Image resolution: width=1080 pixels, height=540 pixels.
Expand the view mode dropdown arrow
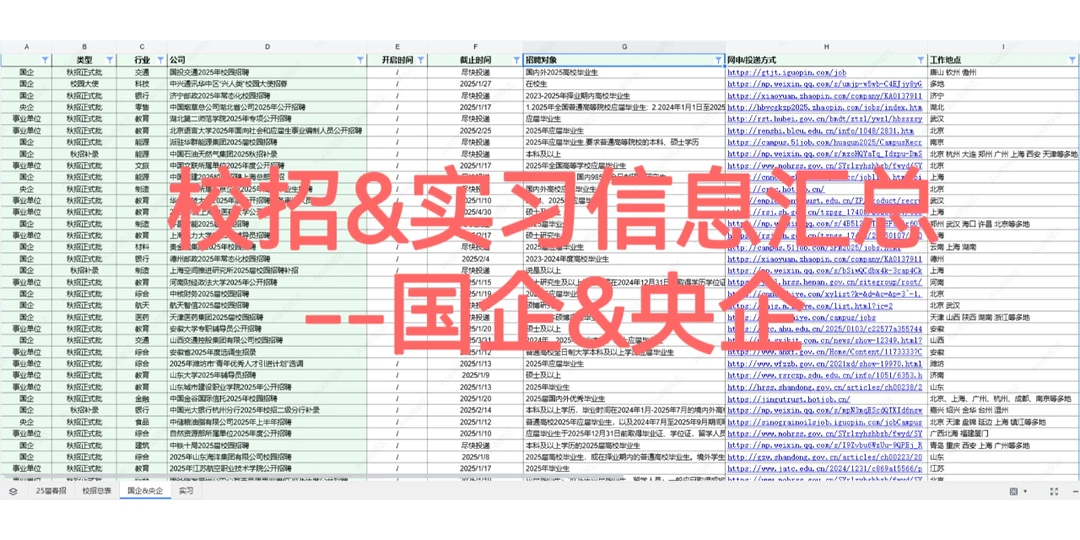click(1026, 491)
